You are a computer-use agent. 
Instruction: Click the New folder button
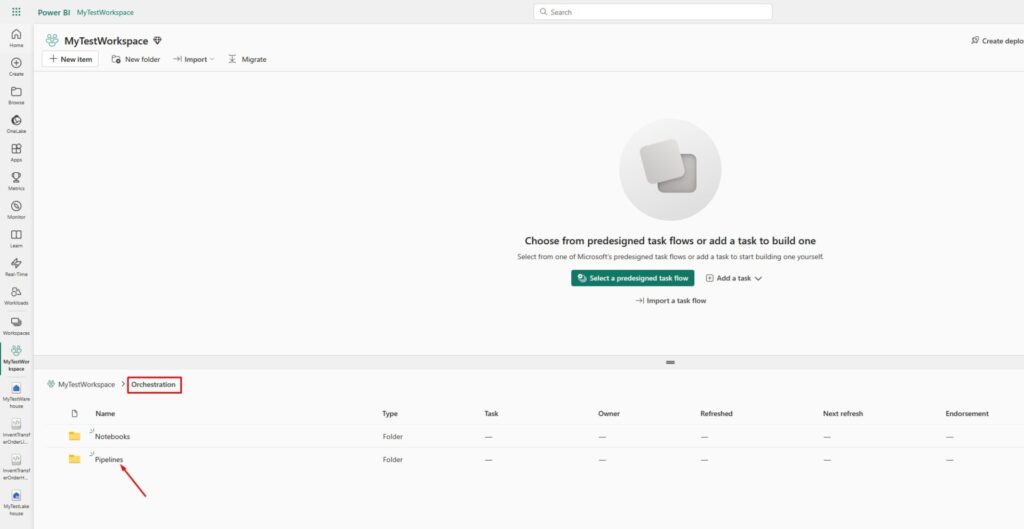tap(136, 59)
